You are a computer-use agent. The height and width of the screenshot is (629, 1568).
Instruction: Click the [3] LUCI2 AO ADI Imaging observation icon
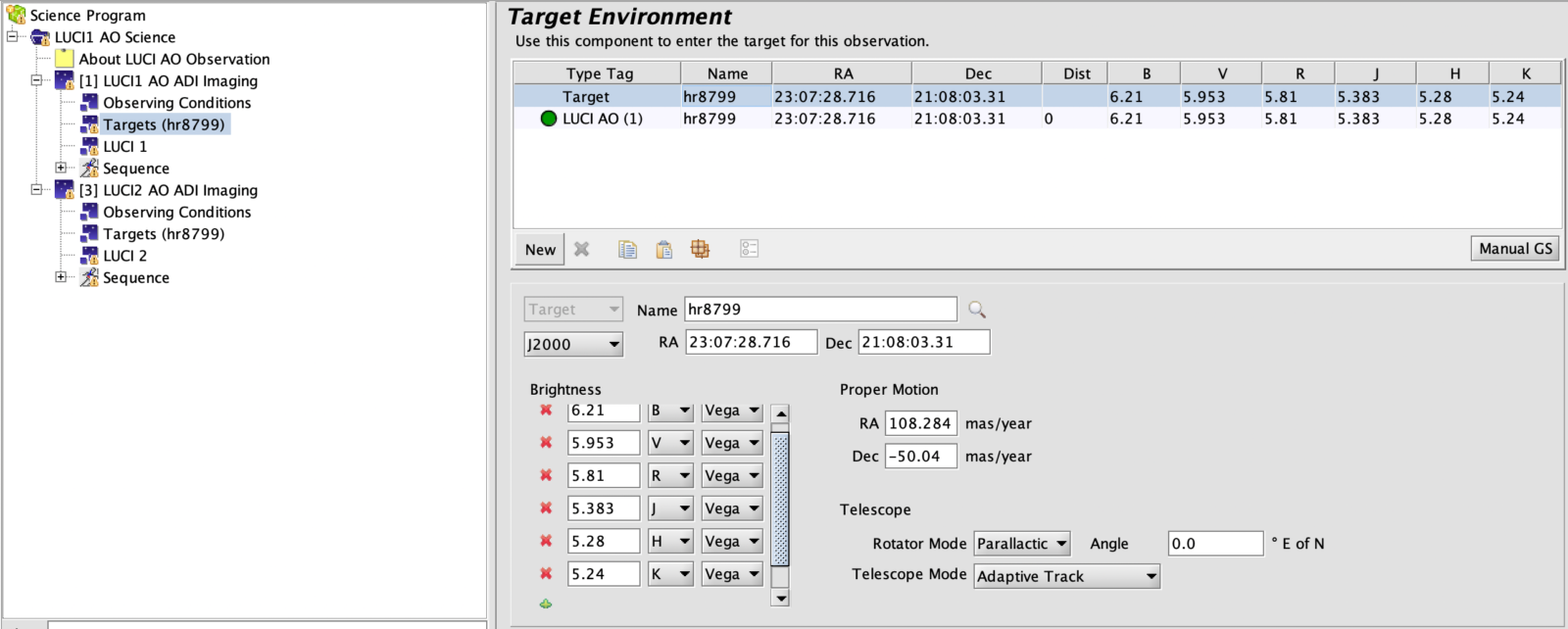coord(65,190)
